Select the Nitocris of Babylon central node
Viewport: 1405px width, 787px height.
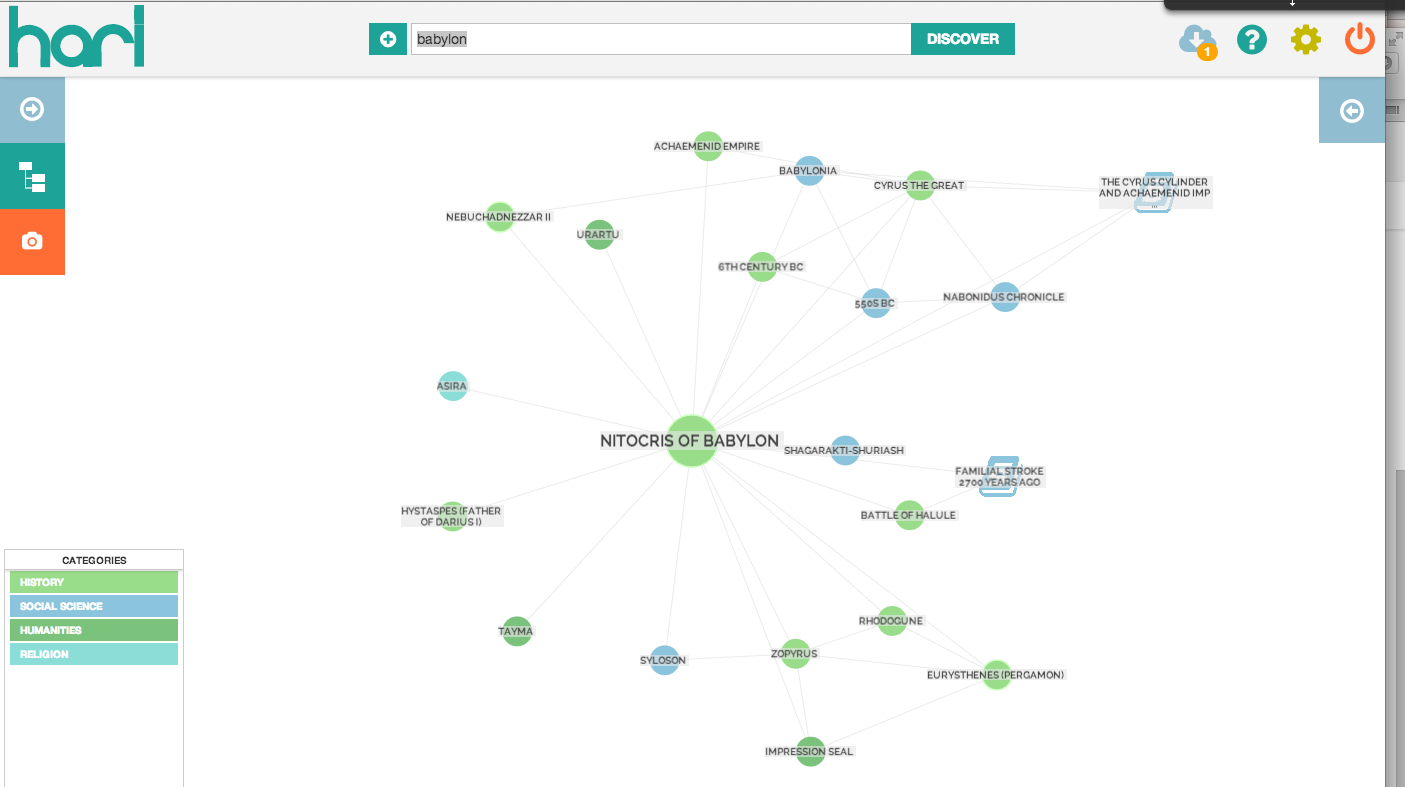692,441
